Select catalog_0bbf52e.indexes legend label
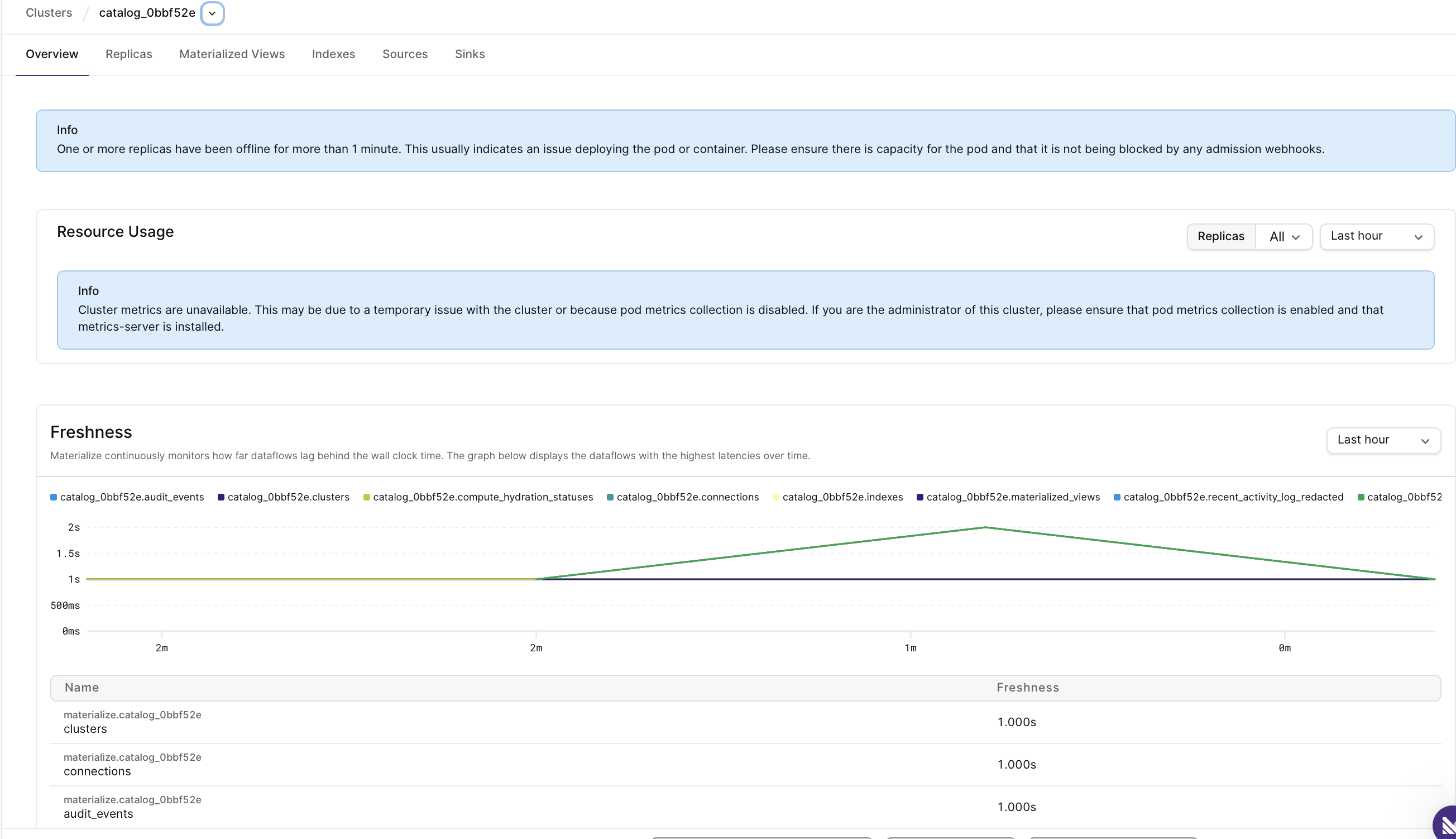The height and width of the screenshot is (839, 1456). tap(842, 497)
